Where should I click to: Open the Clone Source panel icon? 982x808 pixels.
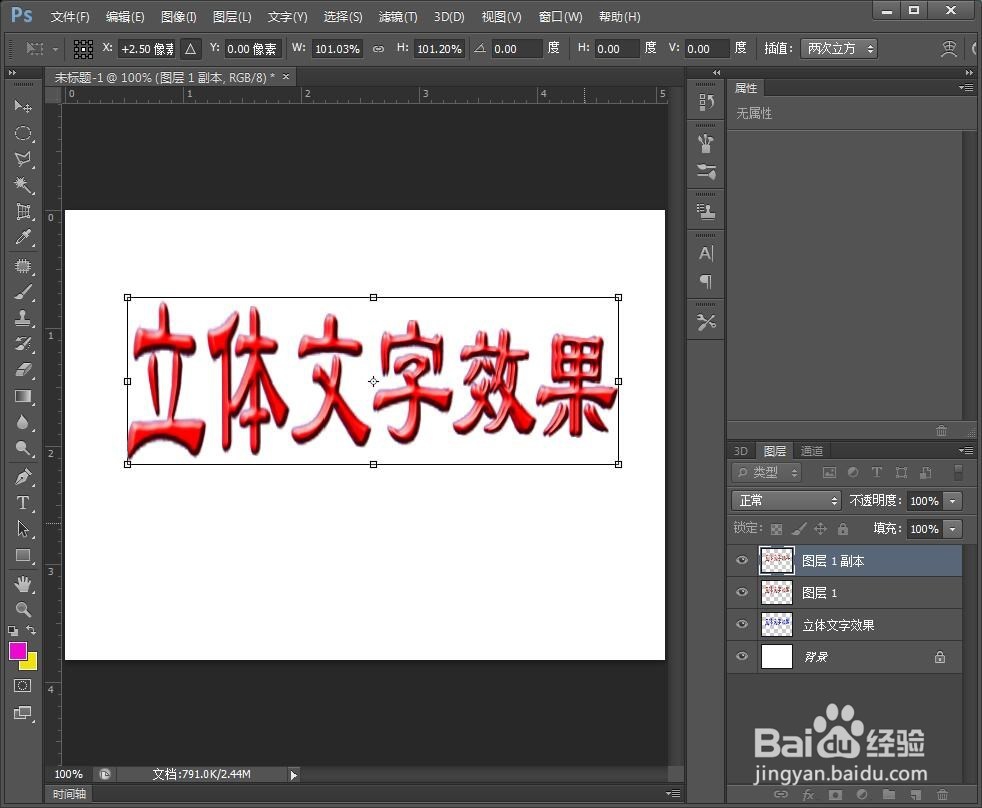click(705, 211)
